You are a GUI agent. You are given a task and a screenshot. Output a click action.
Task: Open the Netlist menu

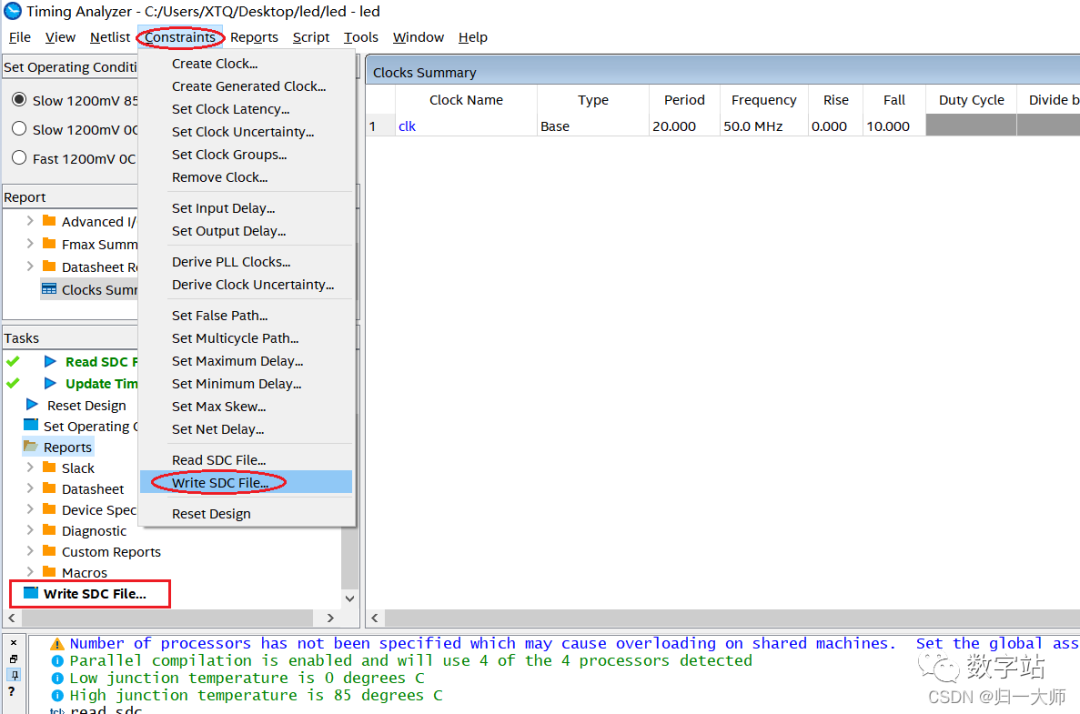point(110,37)
